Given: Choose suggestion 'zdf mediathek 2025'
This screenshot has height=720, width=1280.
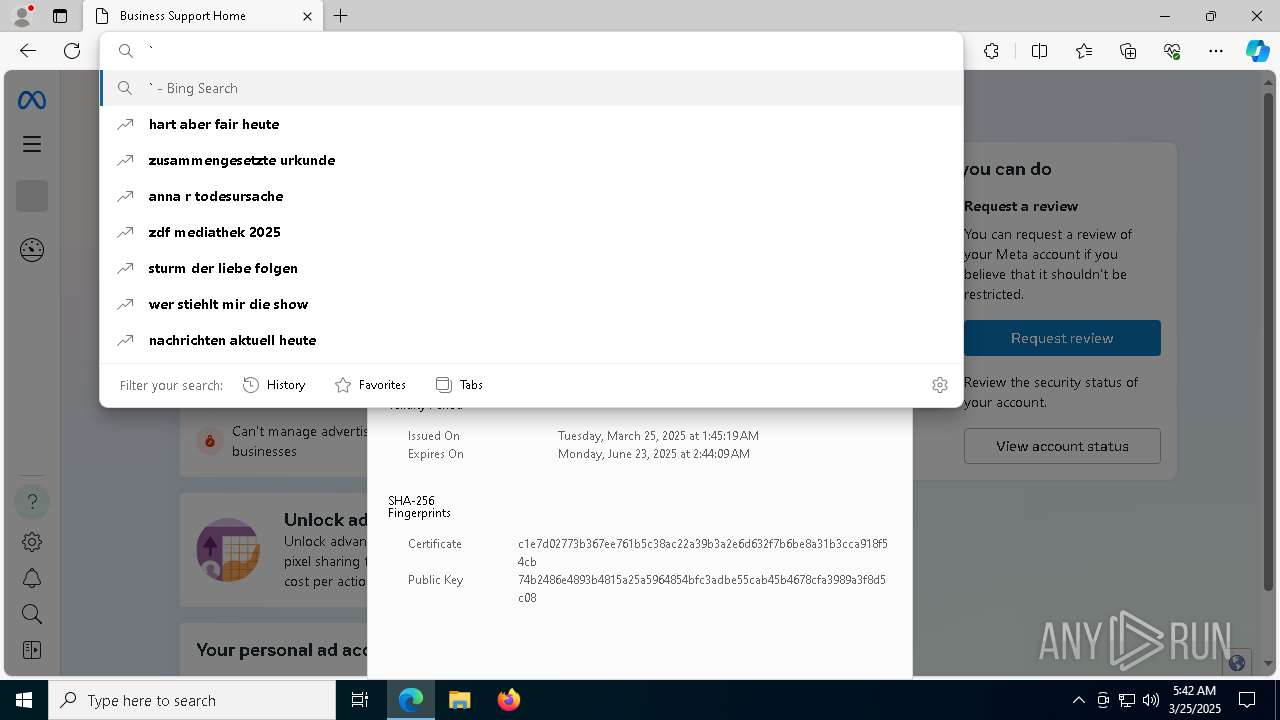Looking at the screenshot, I should (x=531, y=232).
